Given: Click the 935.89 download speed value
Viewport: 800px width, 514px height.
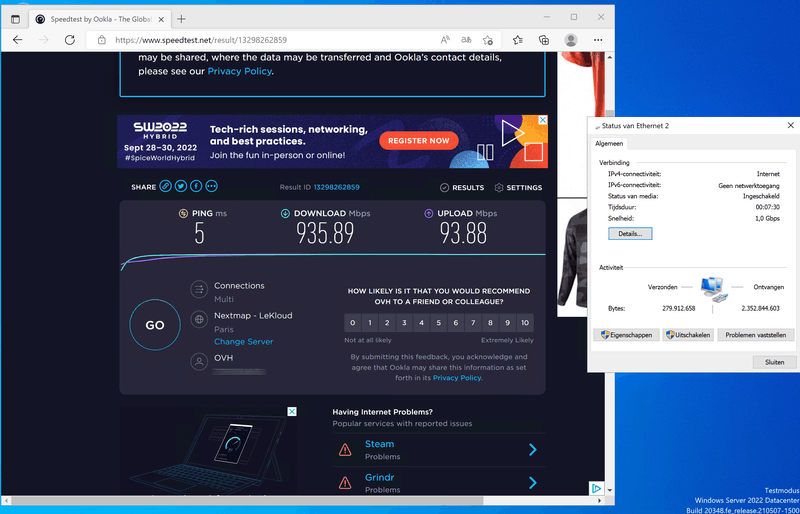Looking at the screenshot, I should tap(325, 233).
